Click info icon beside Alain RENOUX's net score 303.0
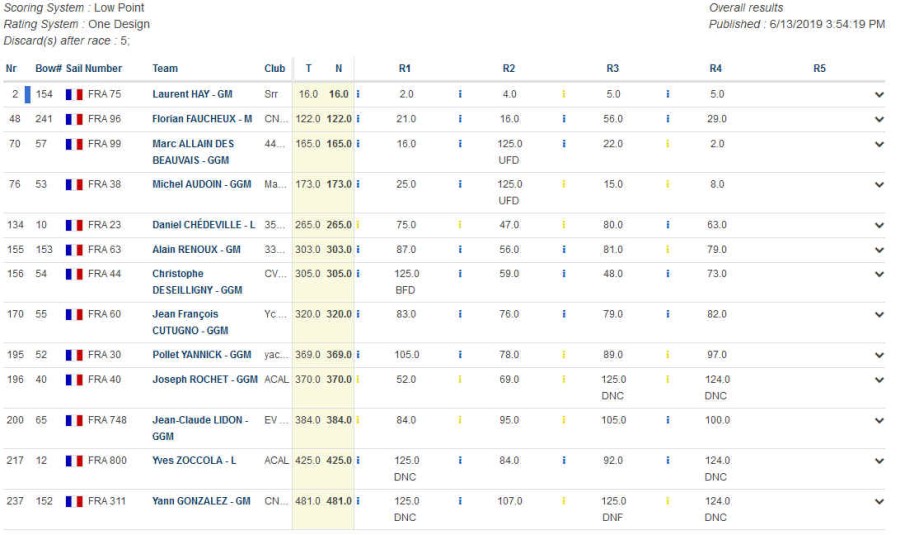 pyautogui.click(x=358, y=250)
